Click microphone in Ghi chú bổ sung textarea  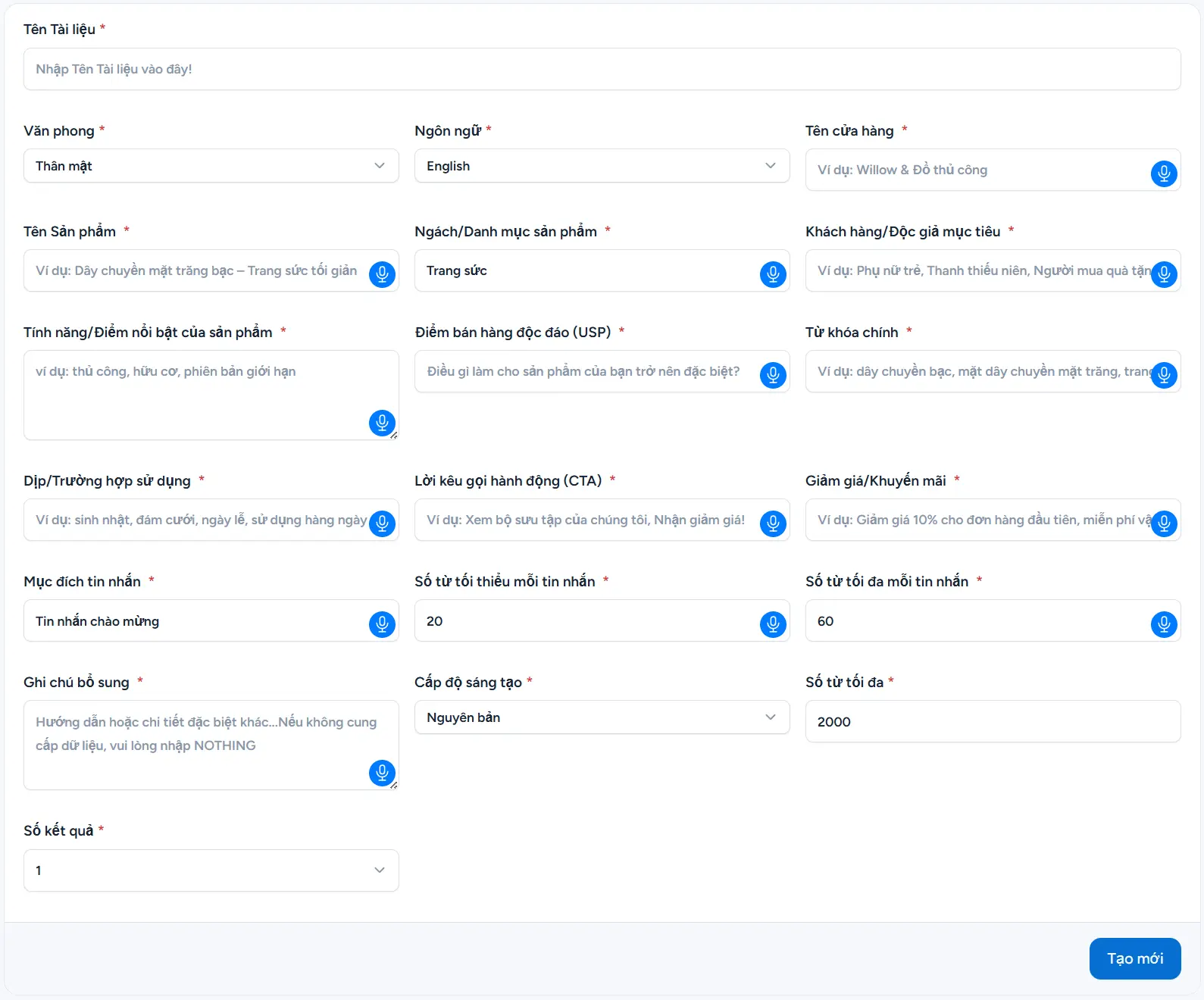[382, 773]
